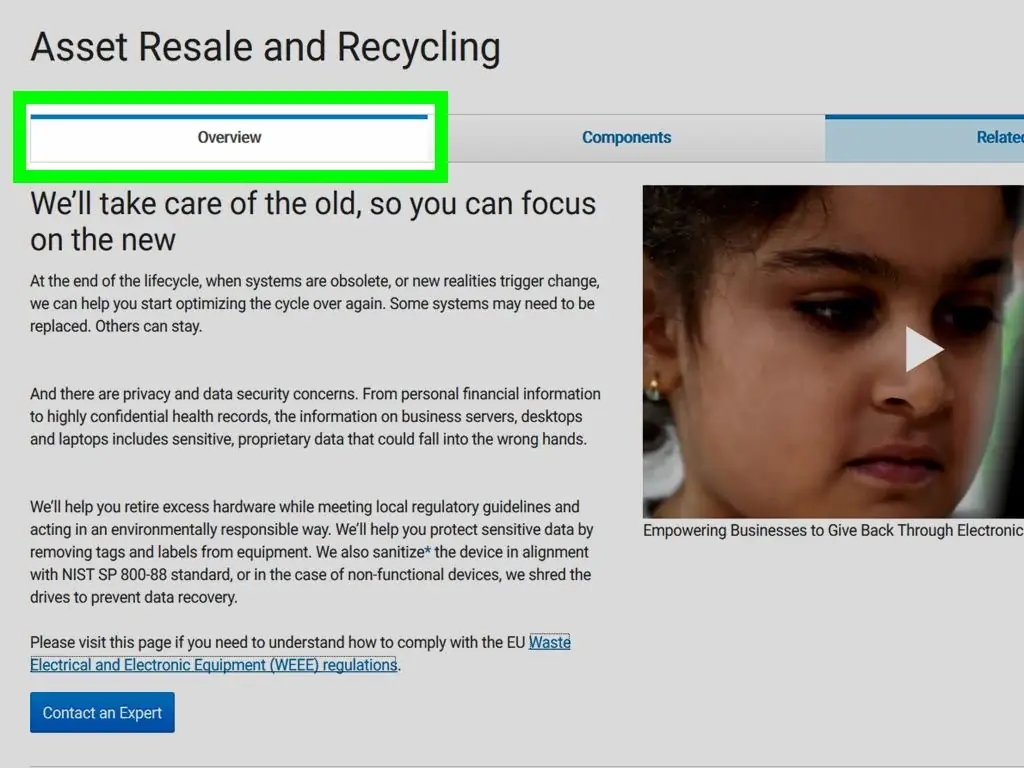
Task: Click the paragraph about privacy and data security
Action: [x=315, y=417]
